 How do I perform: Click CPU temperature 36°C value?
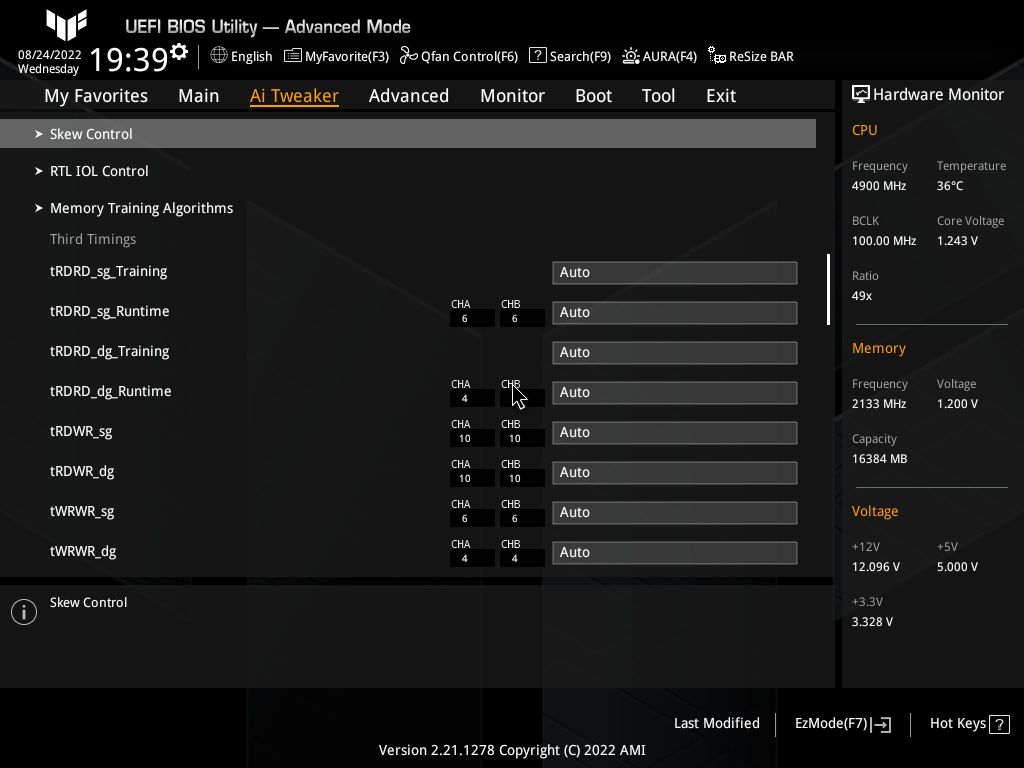coord(950,185)
